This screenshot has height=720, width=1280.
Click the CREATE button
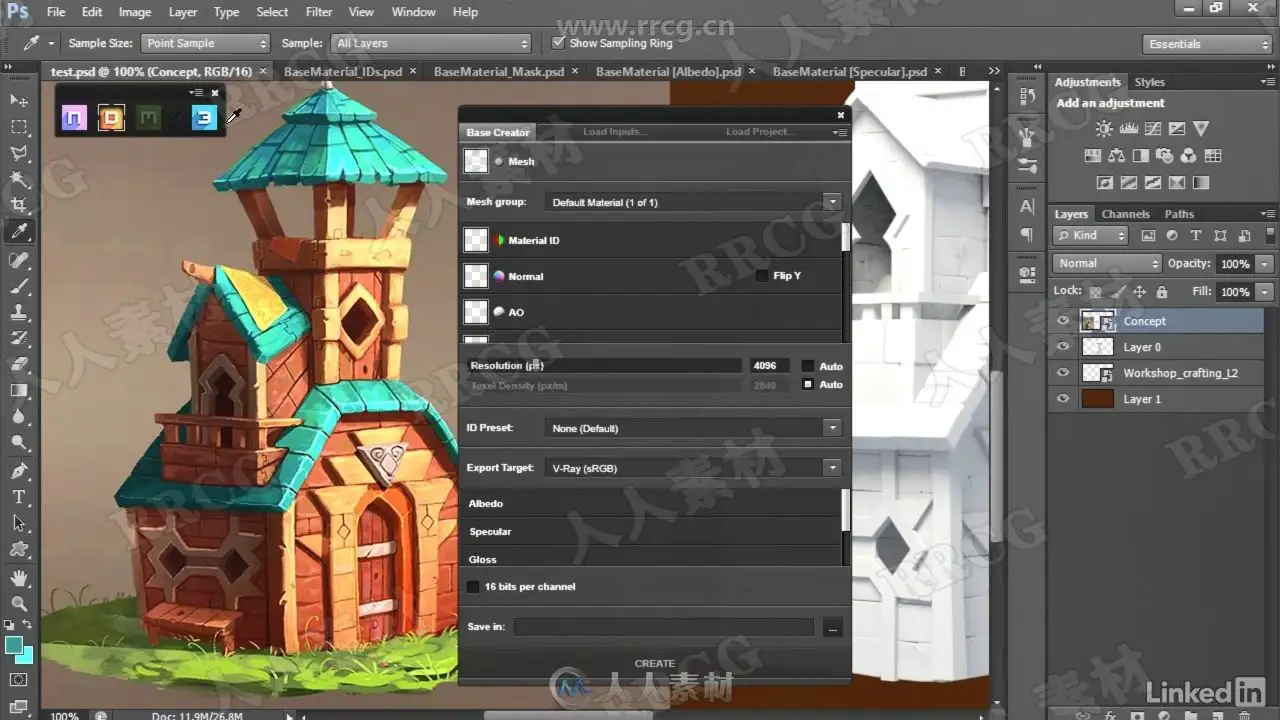pos(655,663)
